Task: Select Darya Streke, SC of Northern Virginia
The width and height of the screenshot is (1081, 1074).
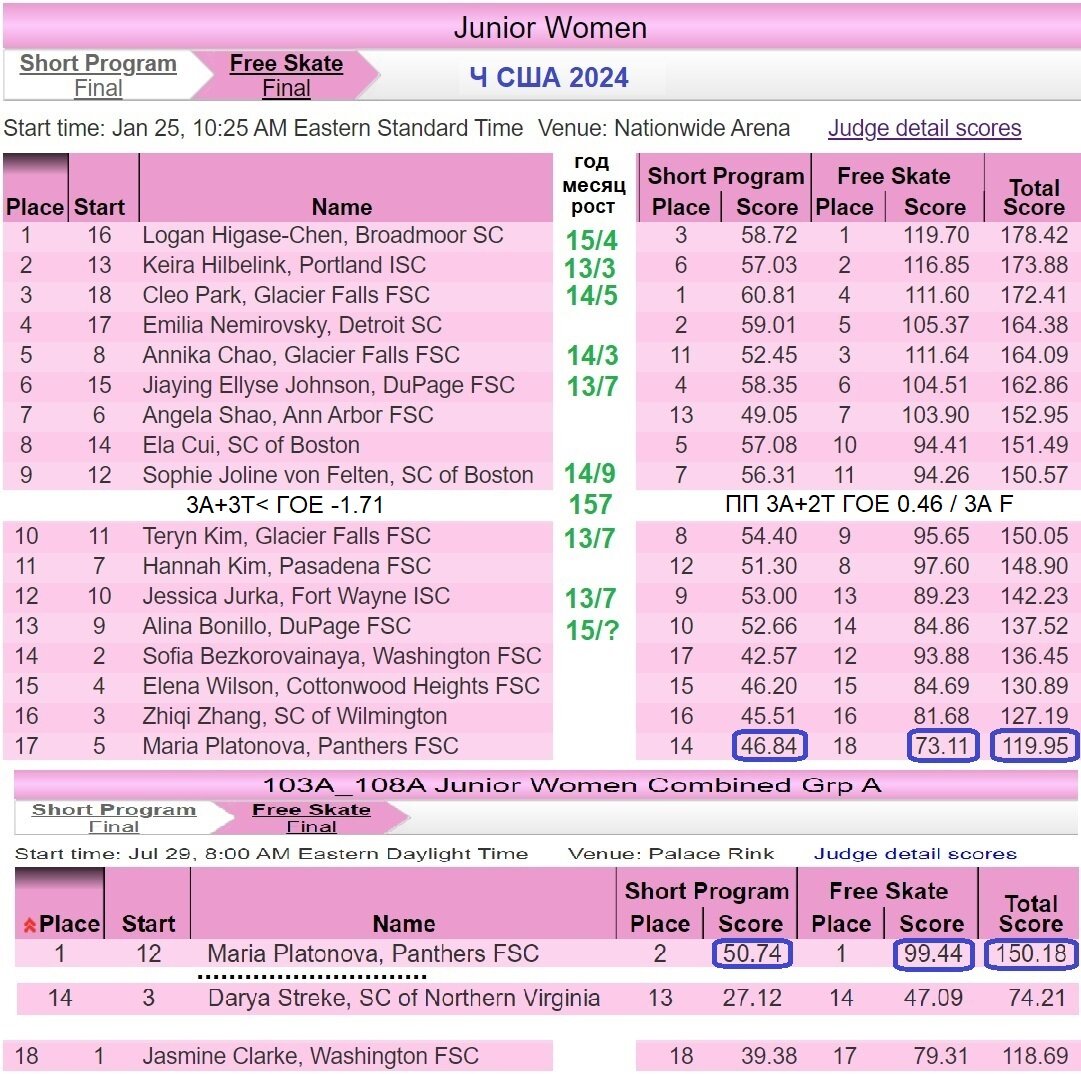Action: coord(404,998)
